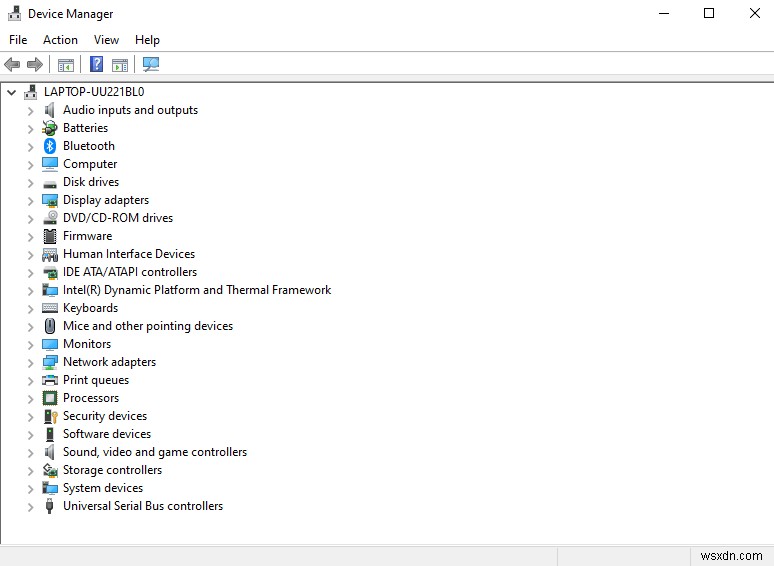Click the System devices folder icon
The width and height of the screenshot is (774, 566).
pos(49,488)
